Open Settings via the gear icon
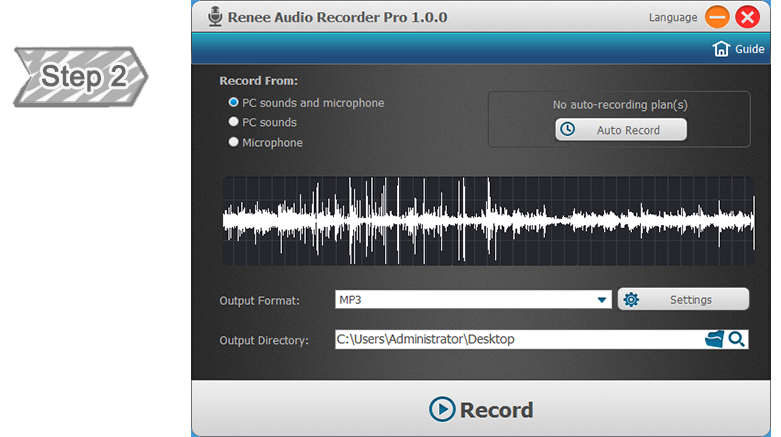Image resolution: width=781 pixels, height=437 pixels. click(x=631, y=300)
